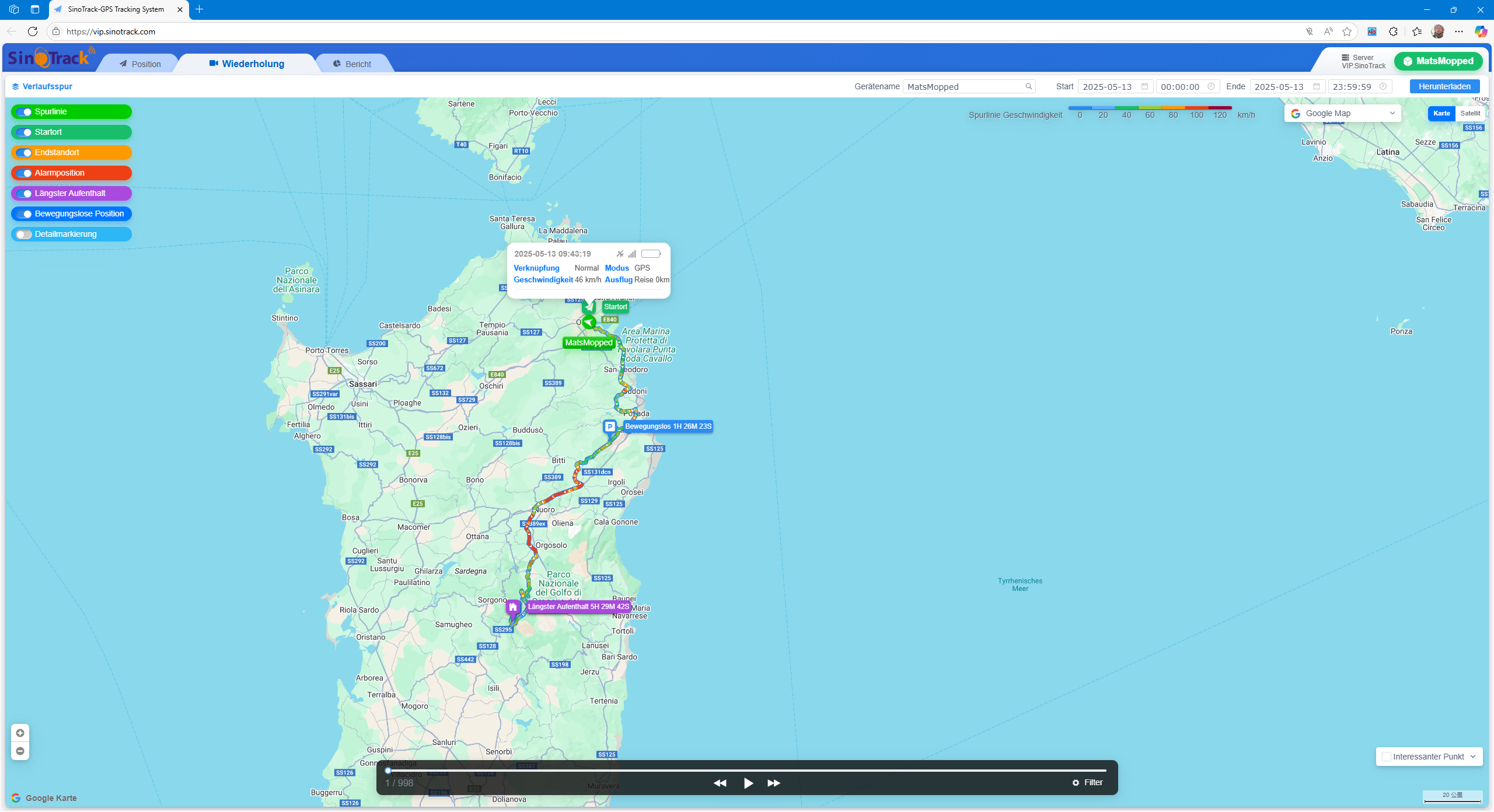The height and width of the screenshot is (812, 1494).
Task: Open the Bericht tab
Action: click(x=352, y=64)
